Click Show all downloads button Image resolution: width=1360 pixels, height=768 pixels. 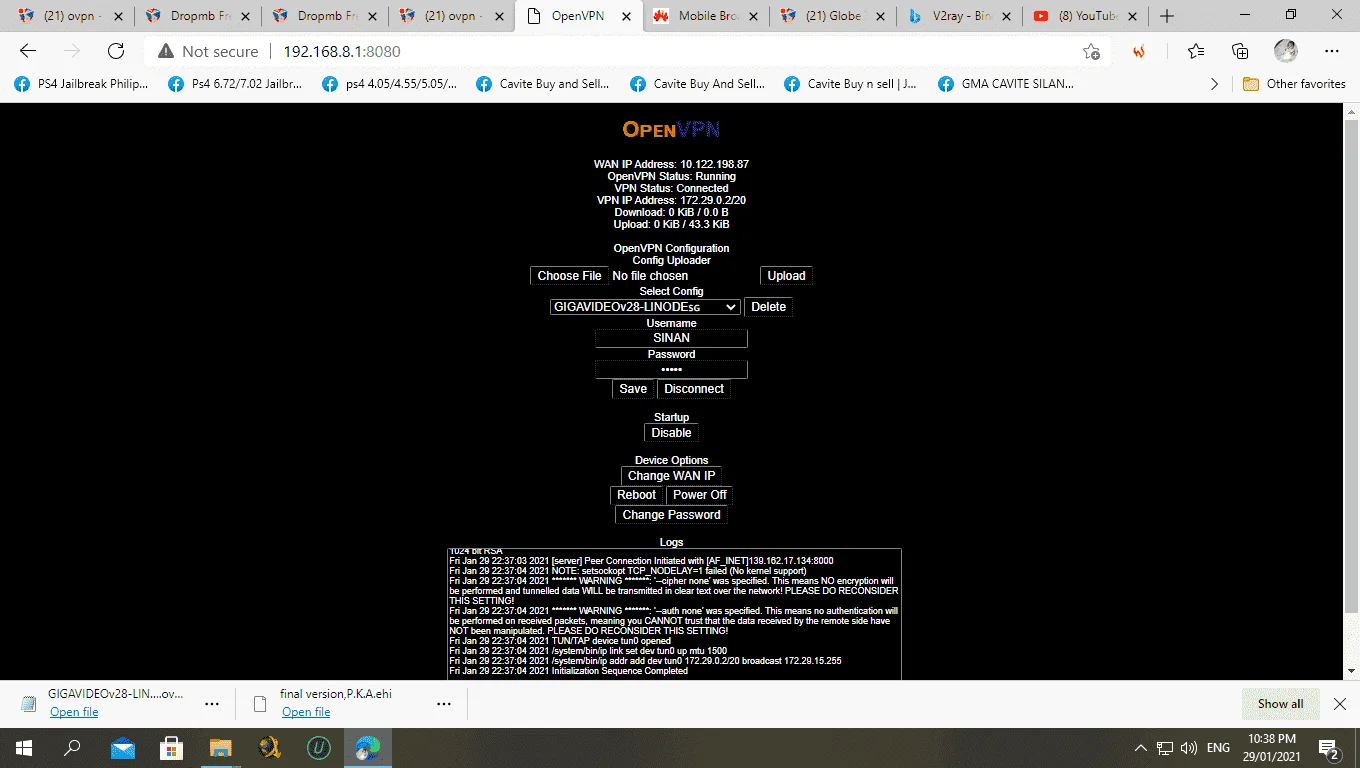point(1280,704)
